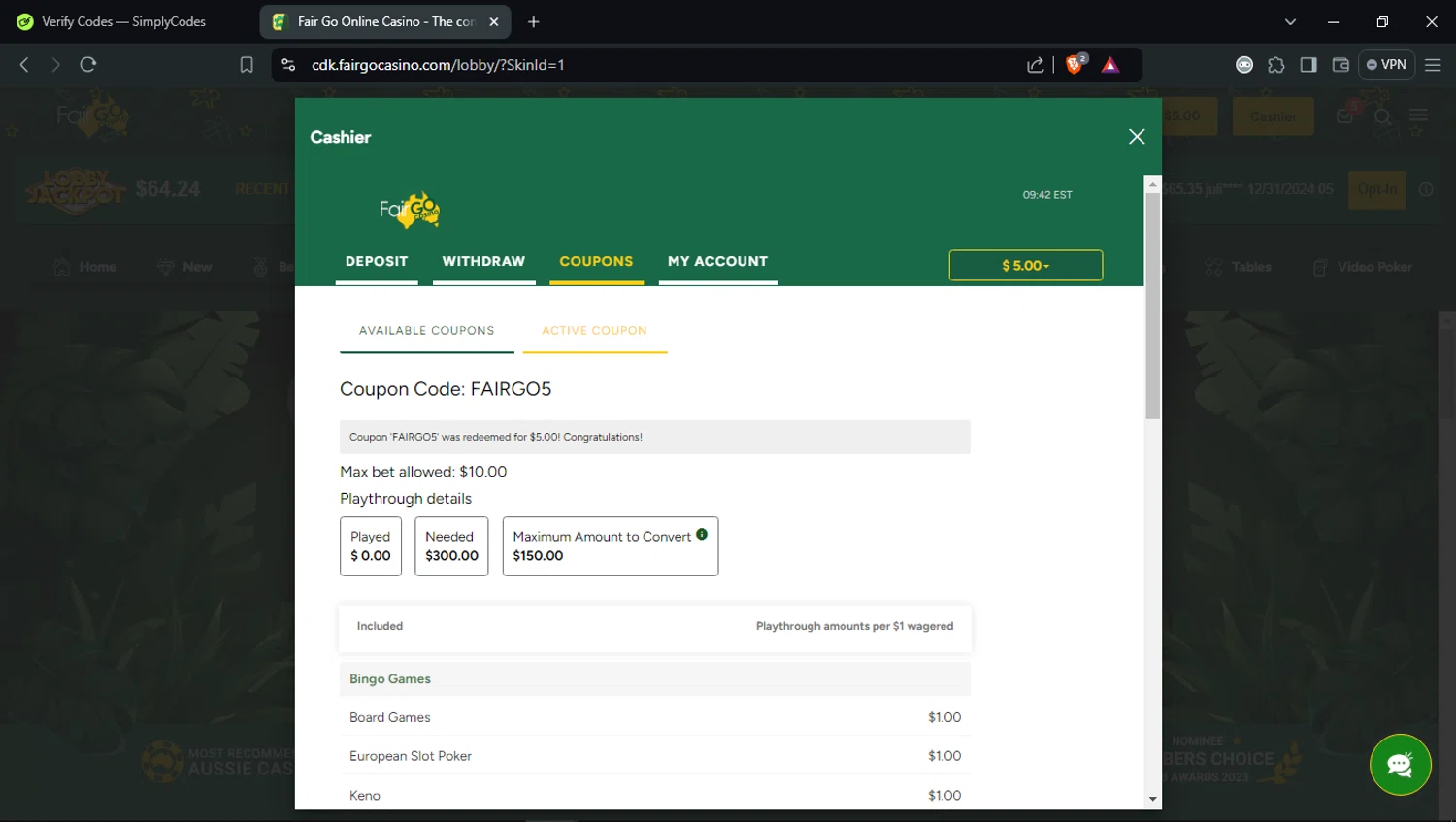Select the COUPONS tab

pyautogui.click(x=596, y=262)
